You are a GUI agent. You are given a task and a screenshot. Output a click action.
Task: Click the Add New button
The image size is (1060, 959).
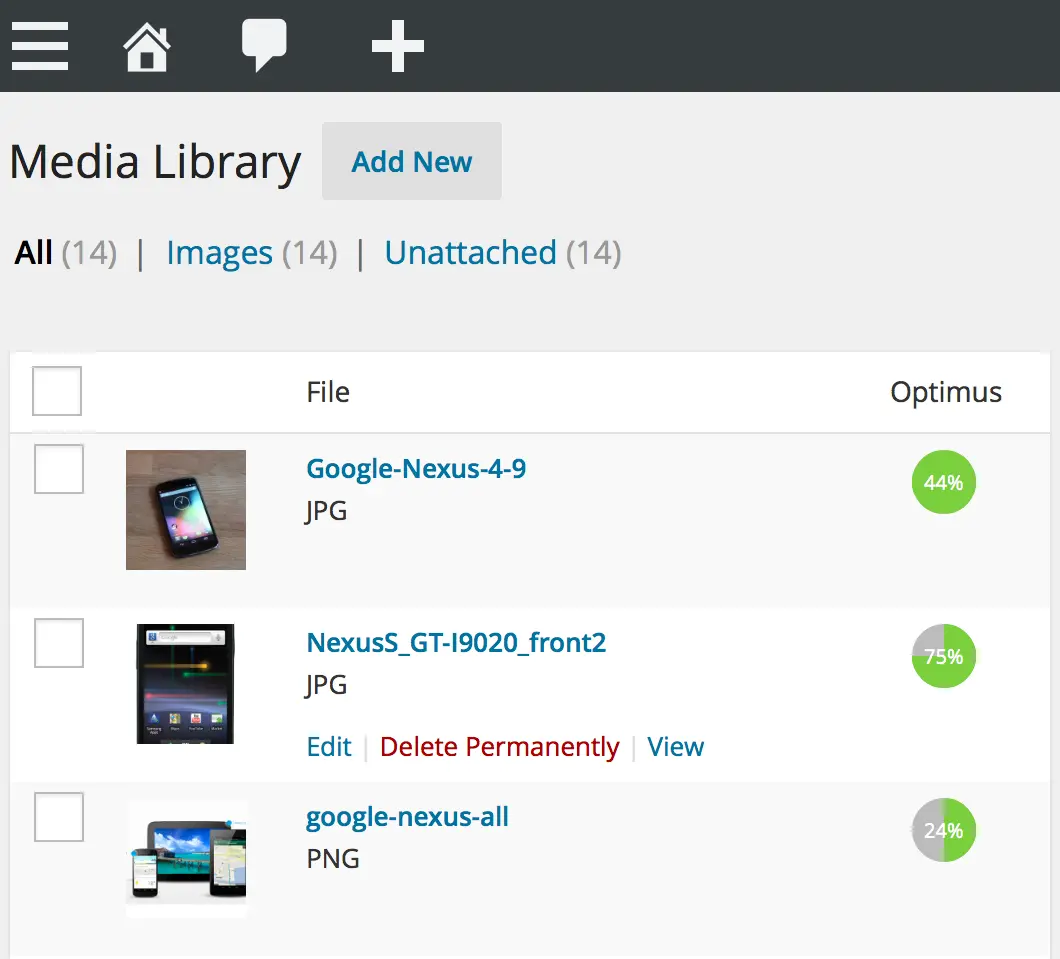click(x=411, y=161)
